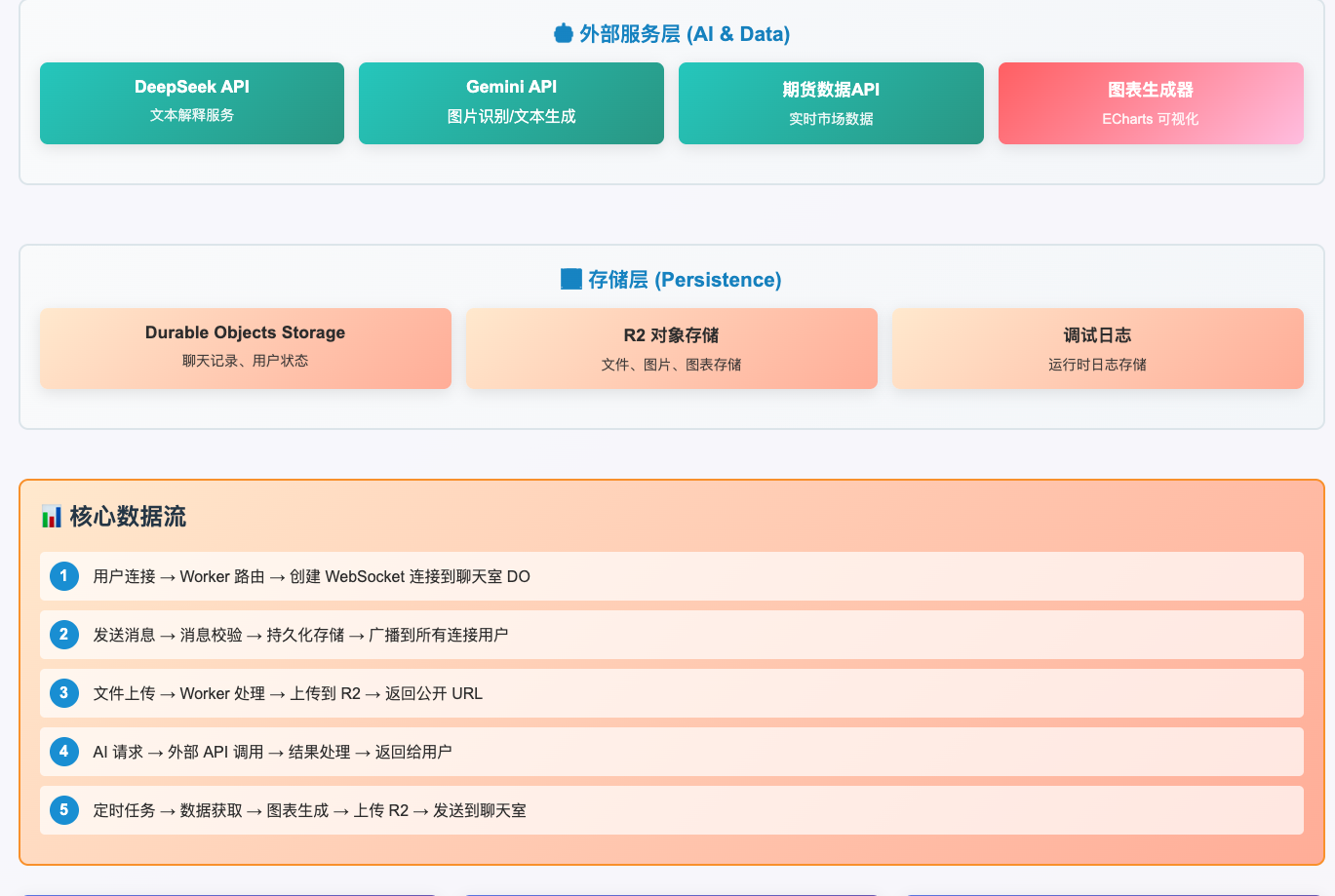Click the step 1 number badge
This screenshot has width=1335, height=896.
tap(64, 576)
